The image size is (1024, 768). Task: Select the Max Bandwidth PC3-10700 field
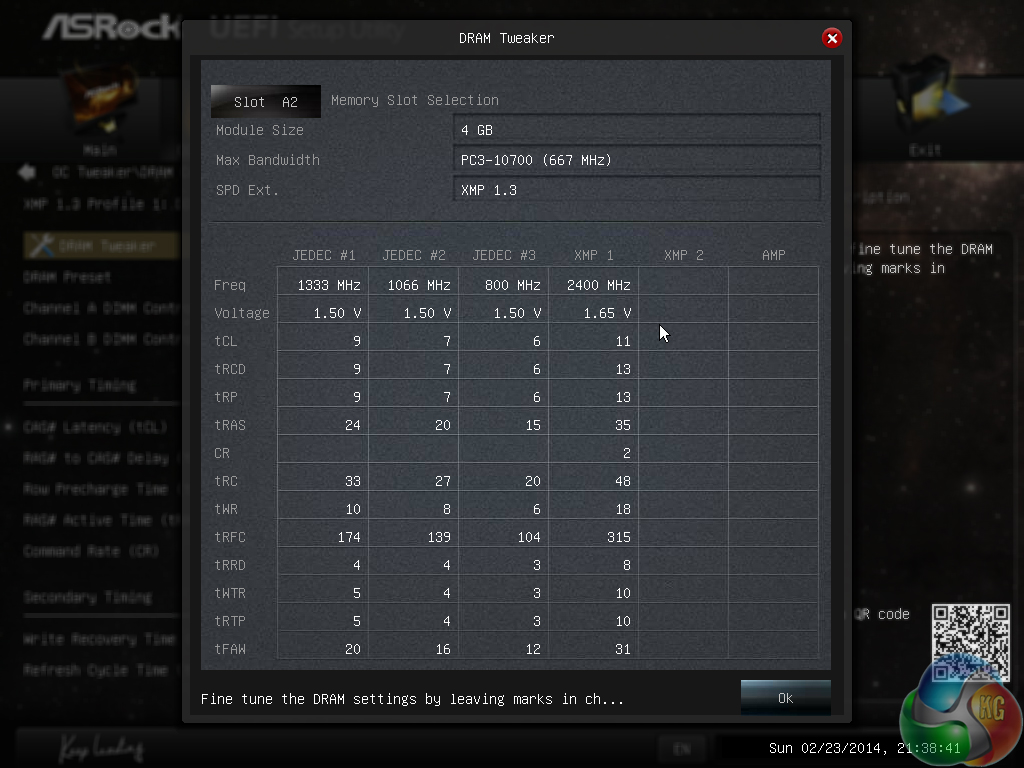[x=637, y=160]
